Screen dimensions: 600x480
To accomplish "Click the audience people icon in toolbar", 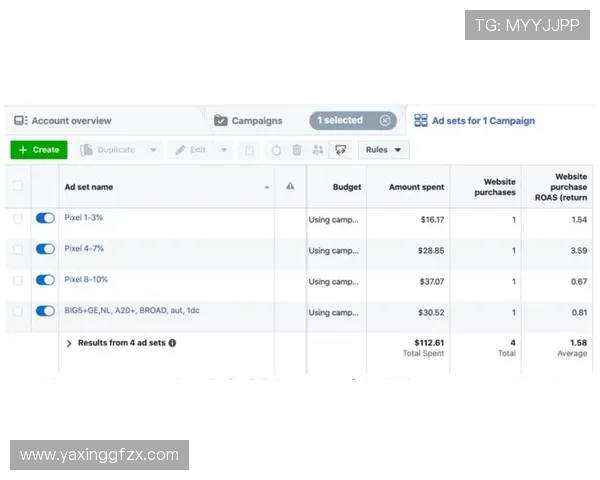I will [318, 150].
